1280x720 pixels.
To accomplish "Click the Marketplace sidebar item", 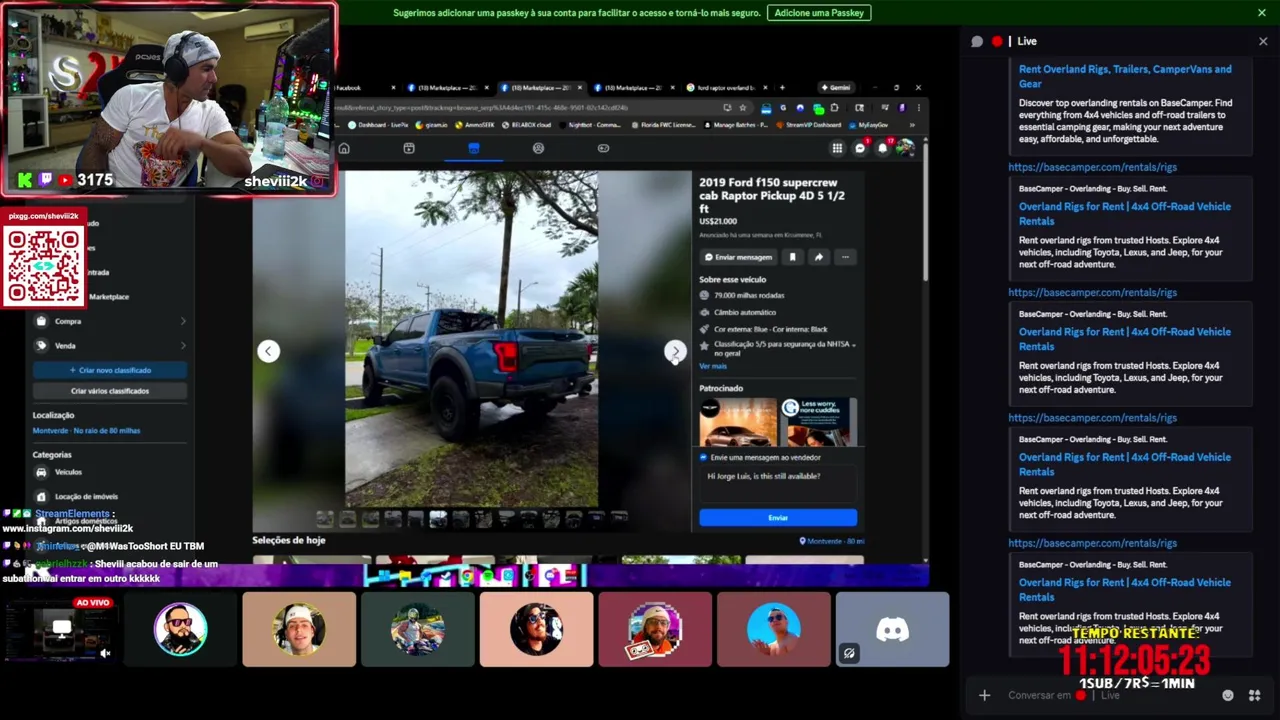I will (108, 297).
